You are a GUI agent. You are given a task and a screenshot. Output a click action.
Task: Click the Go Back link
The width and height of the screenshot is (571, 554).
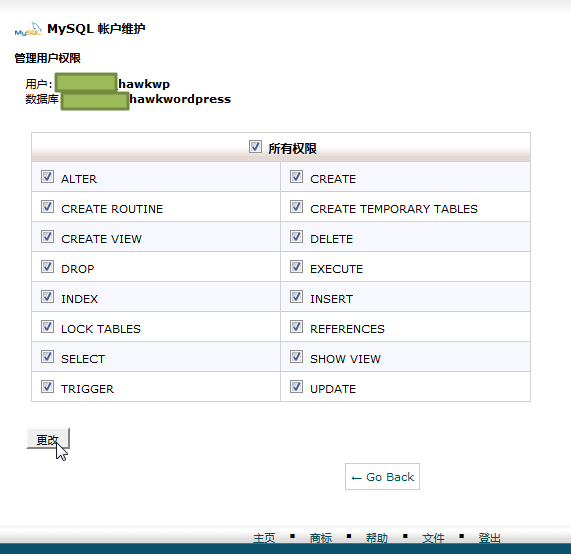[x=382, y=476]
